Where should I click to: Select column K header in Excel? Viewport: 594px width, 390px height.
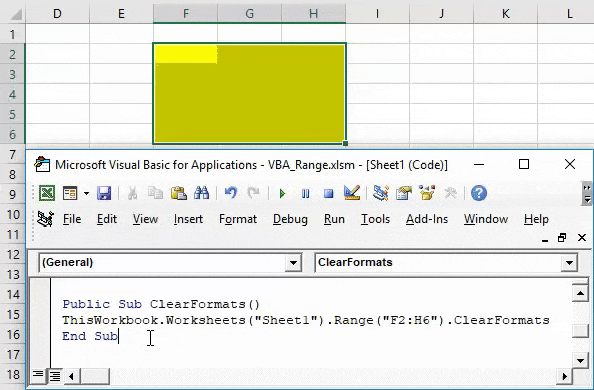505,14
